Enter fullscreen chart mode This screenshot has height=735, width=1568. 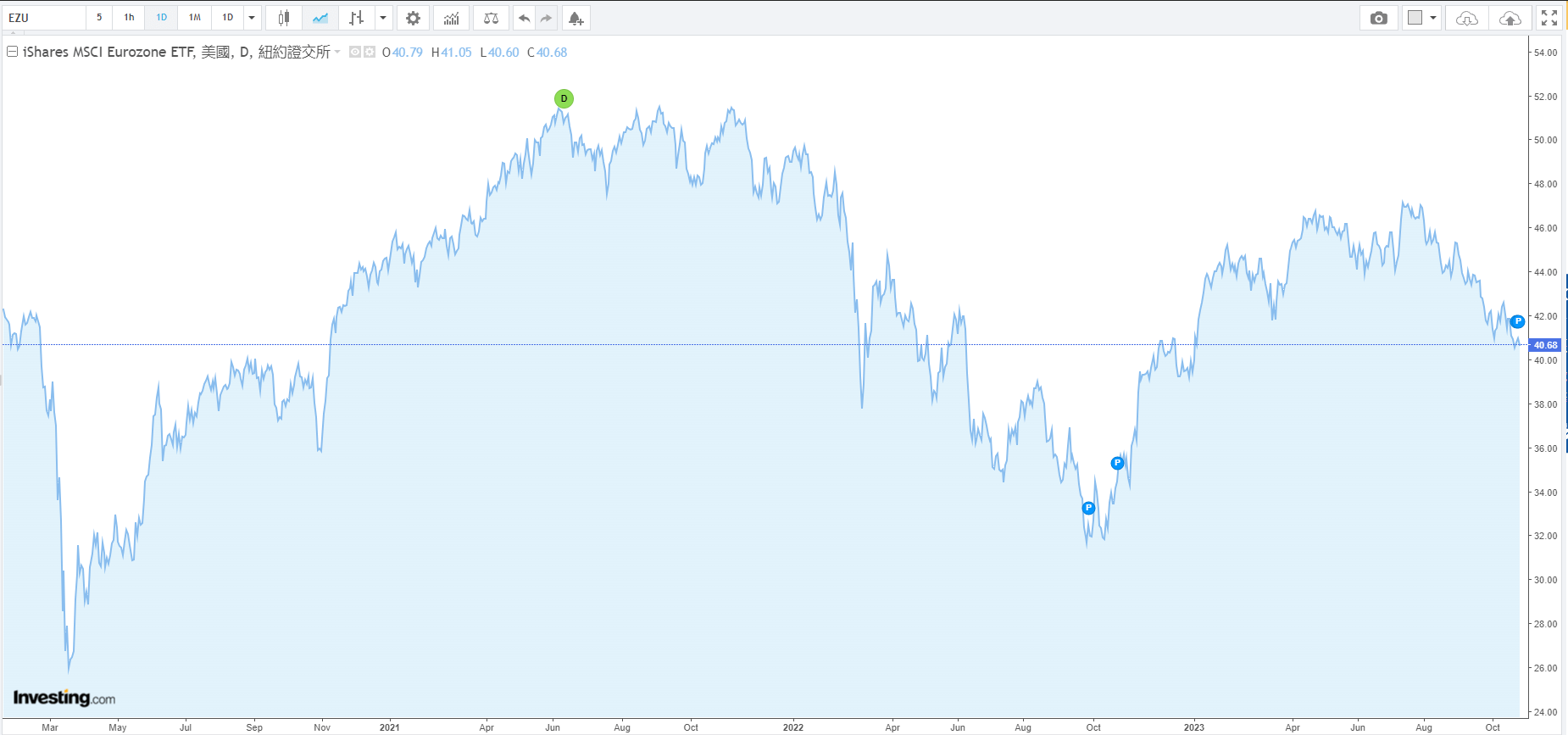click(x=1549, y=18)
